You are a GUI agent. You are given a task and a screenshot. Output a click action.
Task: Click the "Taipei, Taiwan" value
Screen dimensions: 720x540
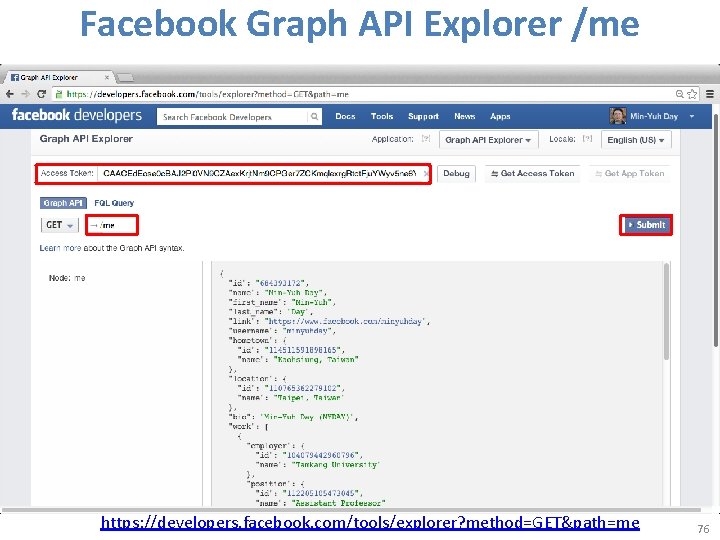pos(309,398)
